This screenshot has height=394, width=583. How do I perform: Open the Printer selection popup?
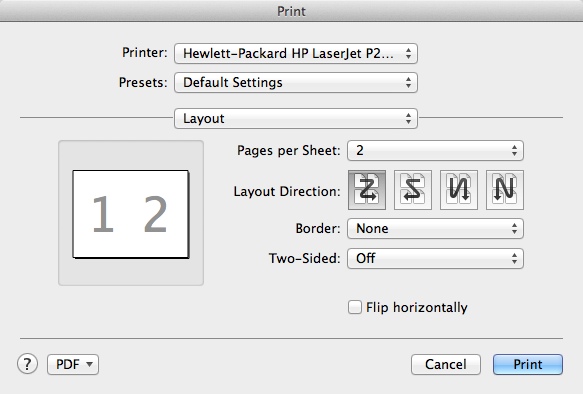[x=296, y=54]
